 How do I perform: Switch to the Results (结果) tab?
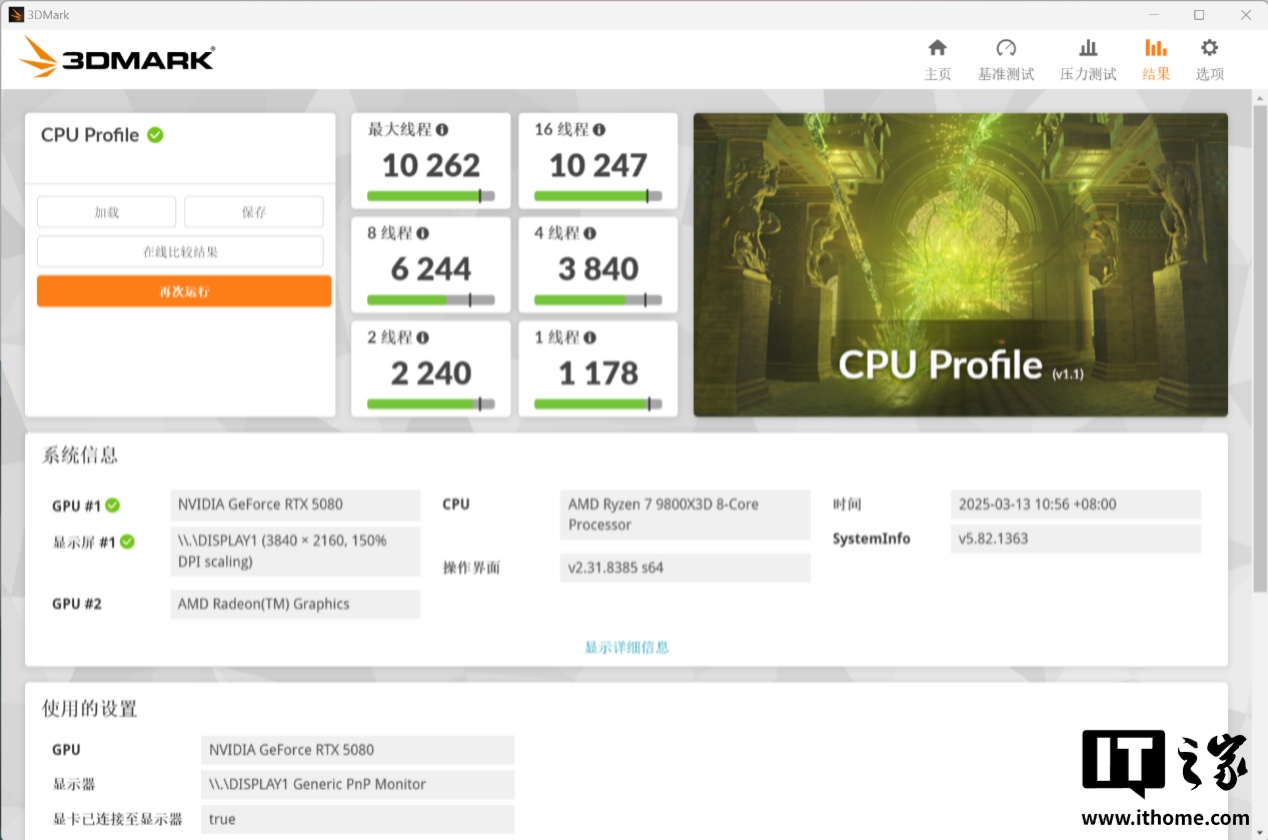click(1156, 60)
